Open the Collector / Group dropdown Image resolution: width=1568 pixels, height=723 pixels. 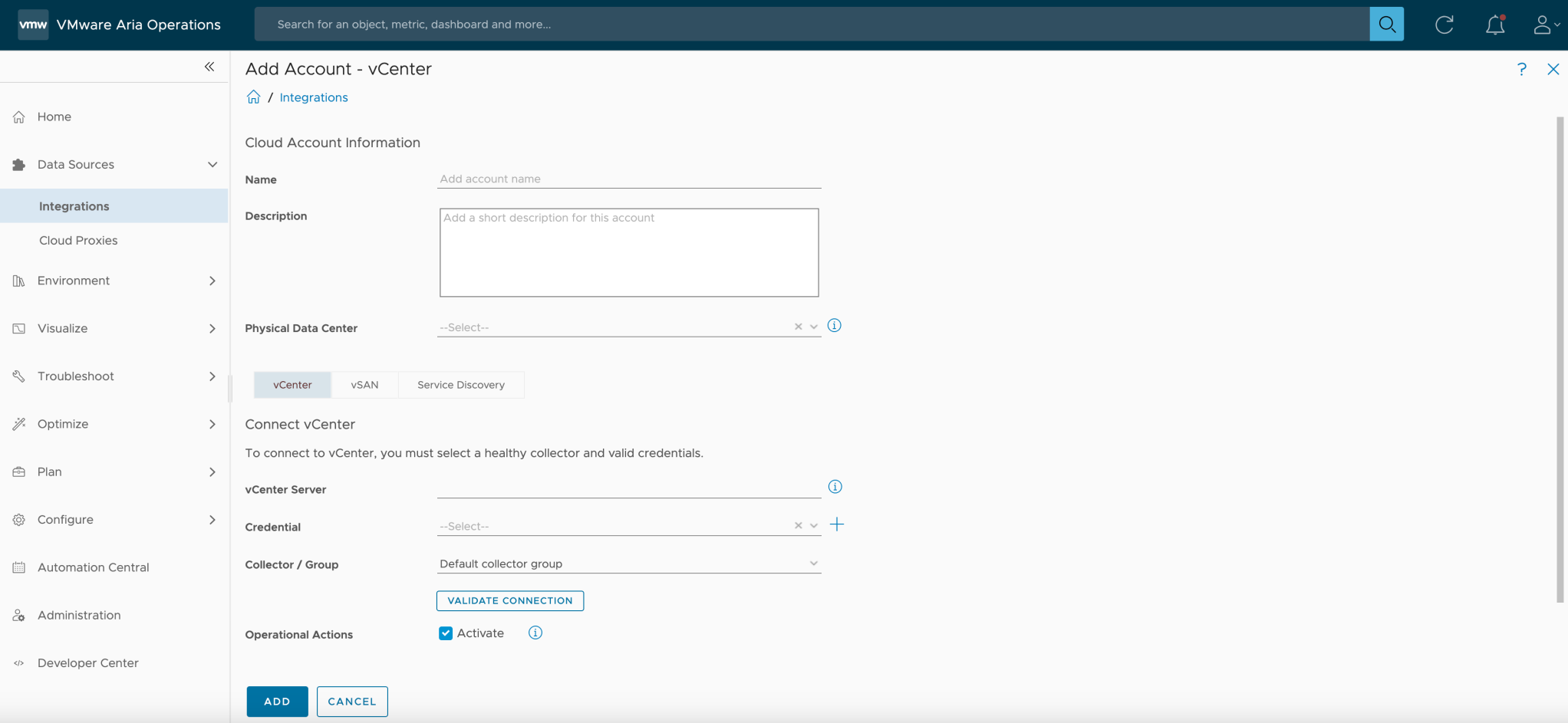click(x=813, y=563)
